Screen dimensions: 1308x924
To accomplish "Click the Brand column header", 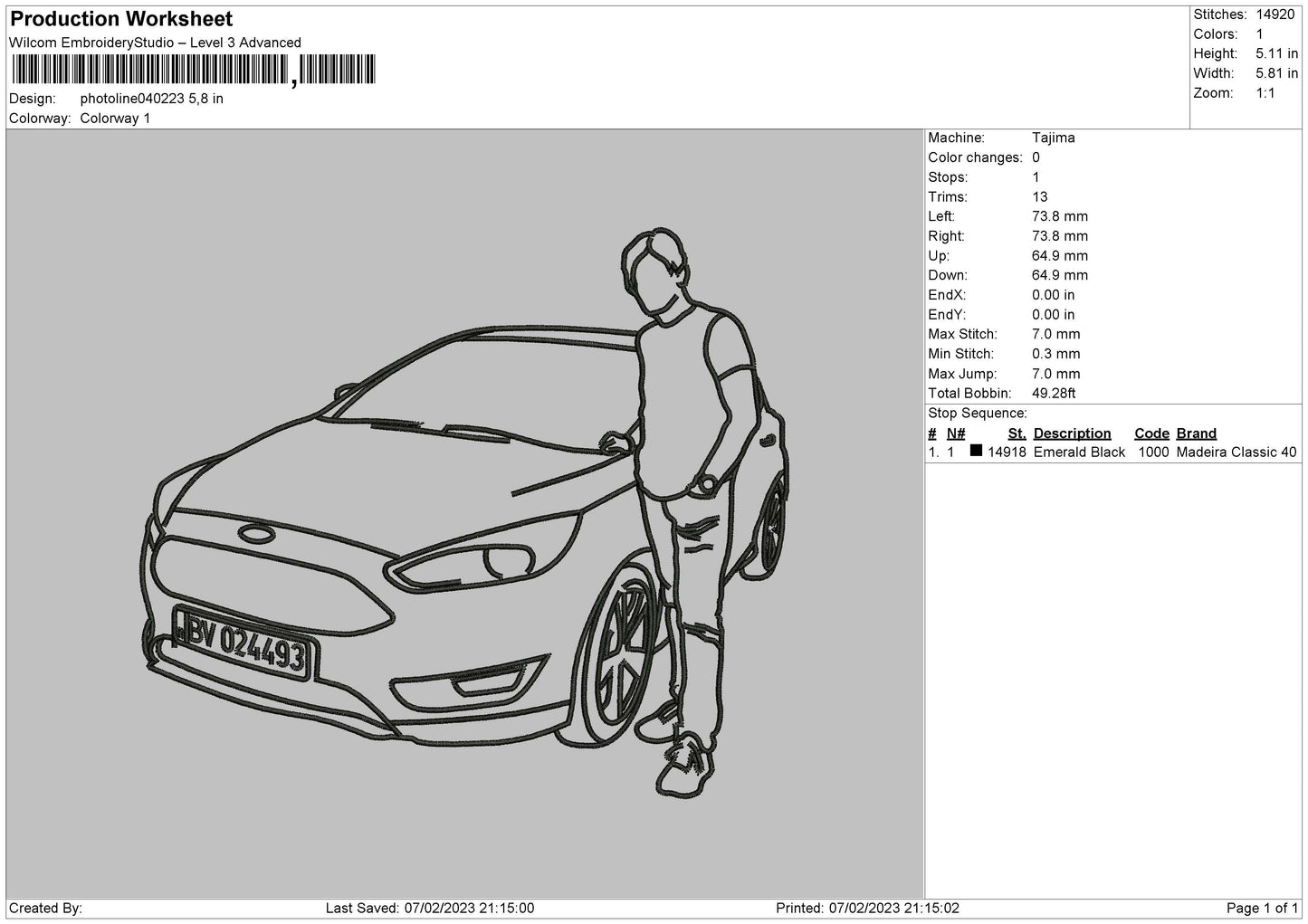I will pyautogui.click(x=1196, y=433).
